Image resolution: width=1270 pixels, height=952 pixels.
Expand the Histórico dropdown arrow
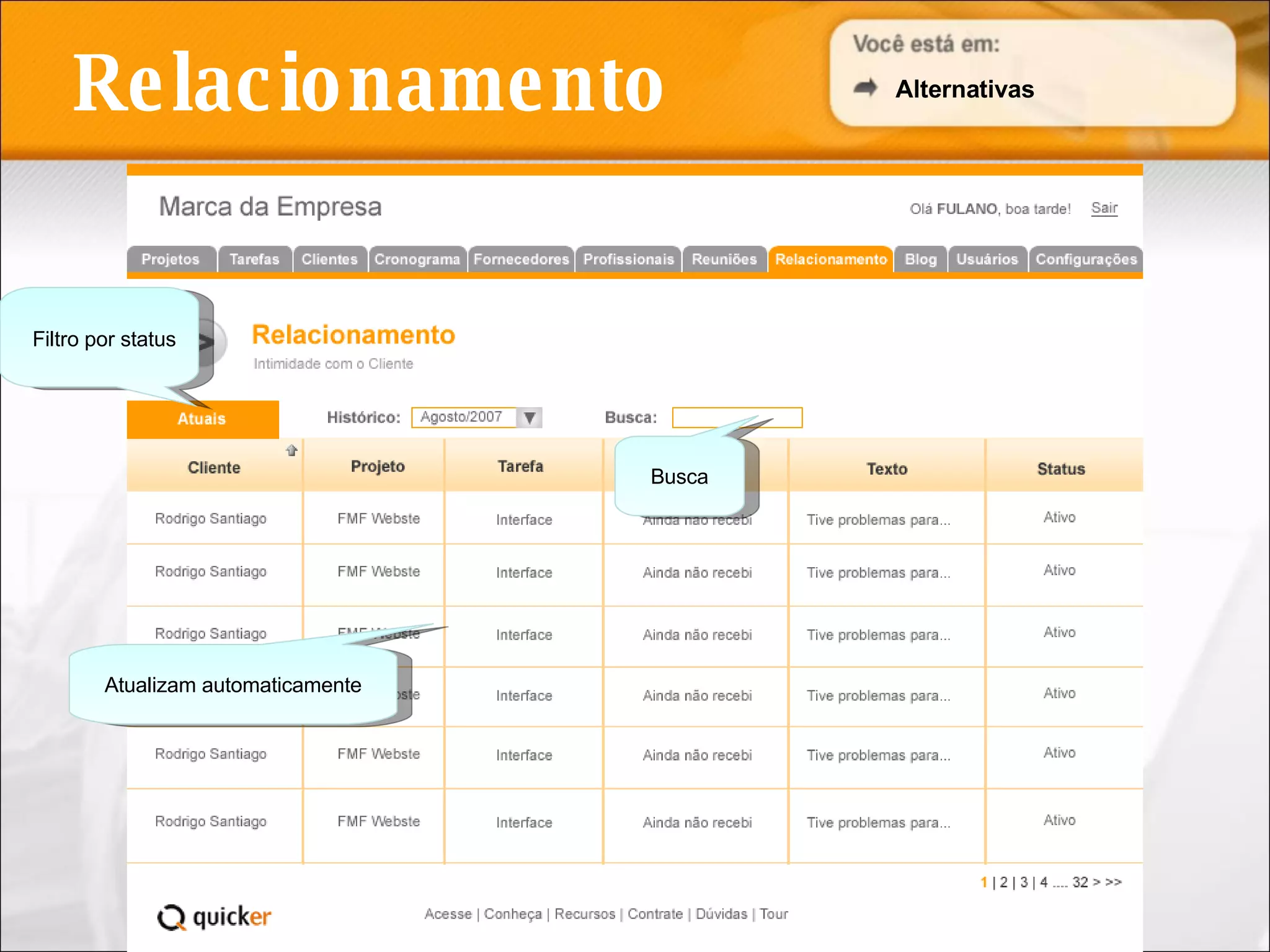(x=530, y=417)
